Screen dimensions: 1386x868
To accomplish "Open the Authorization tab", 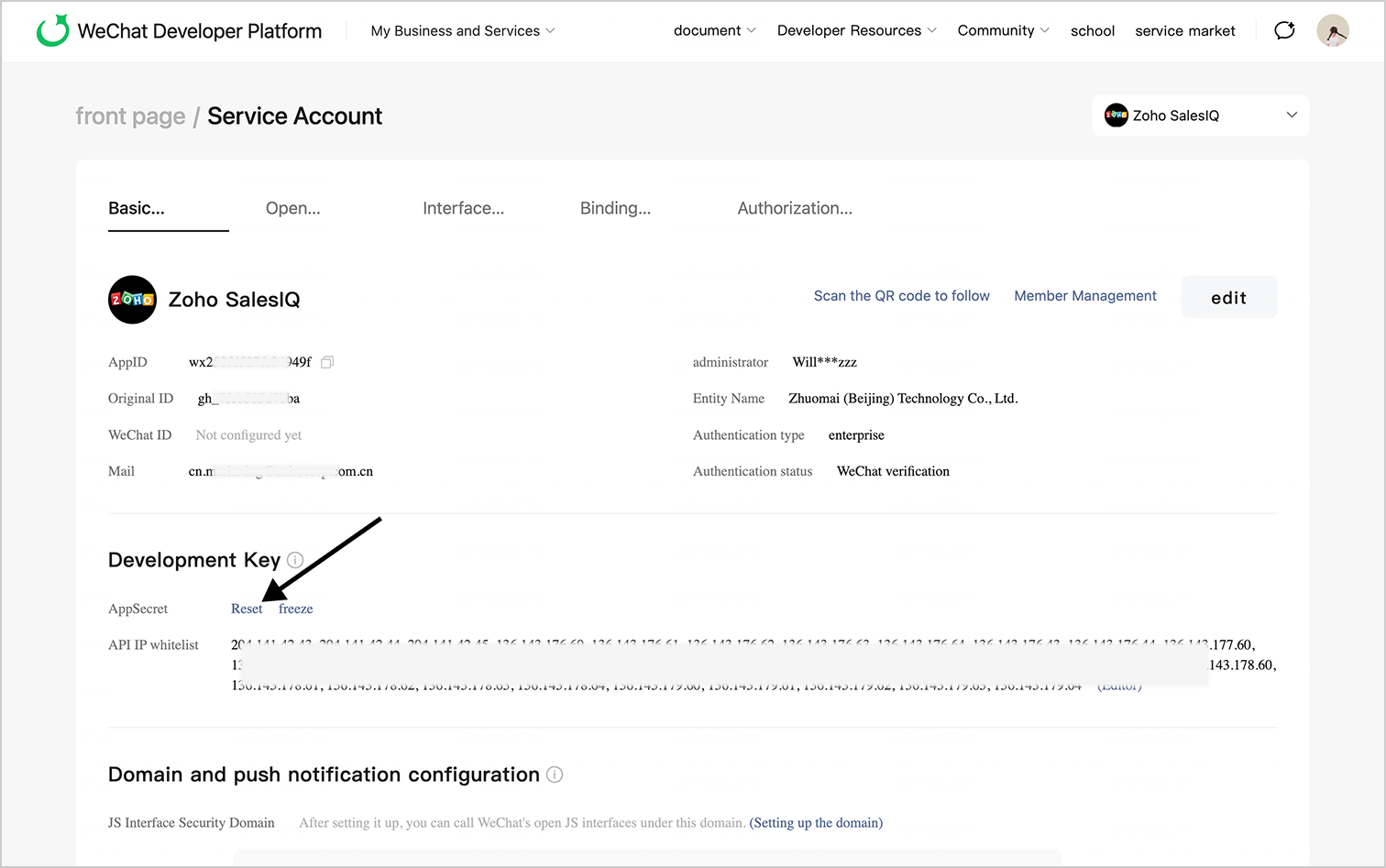I will (x=795, y=208).
